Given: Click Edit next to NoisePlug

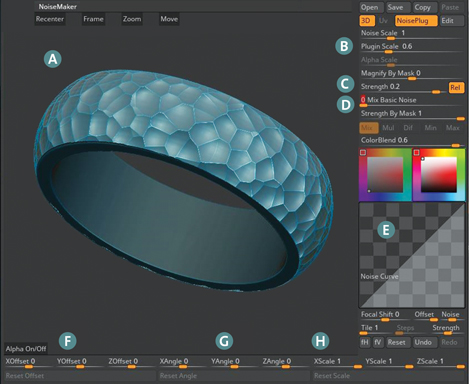Looking at the screenshot, I should (451, 21).
